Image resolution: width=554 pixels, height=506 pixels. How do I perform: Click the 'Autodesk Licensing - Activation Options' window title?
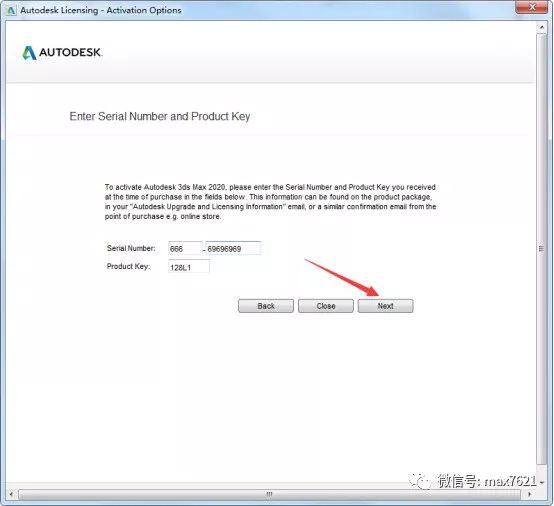coord(101,10)
